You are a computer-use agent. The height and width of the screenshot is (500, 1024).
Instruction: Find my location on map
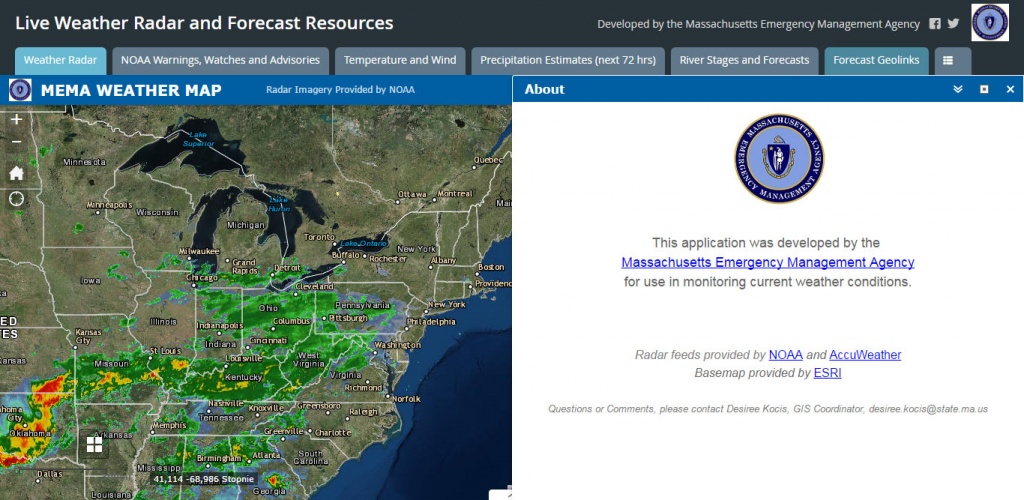[x=16, y=198]
